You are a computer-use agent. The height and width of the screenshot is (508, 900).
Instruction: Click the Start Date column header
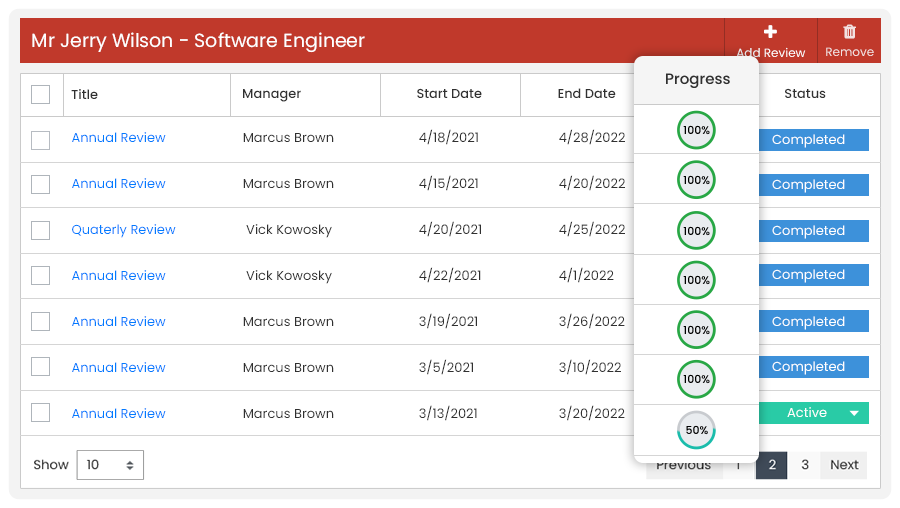pos(449,94)
